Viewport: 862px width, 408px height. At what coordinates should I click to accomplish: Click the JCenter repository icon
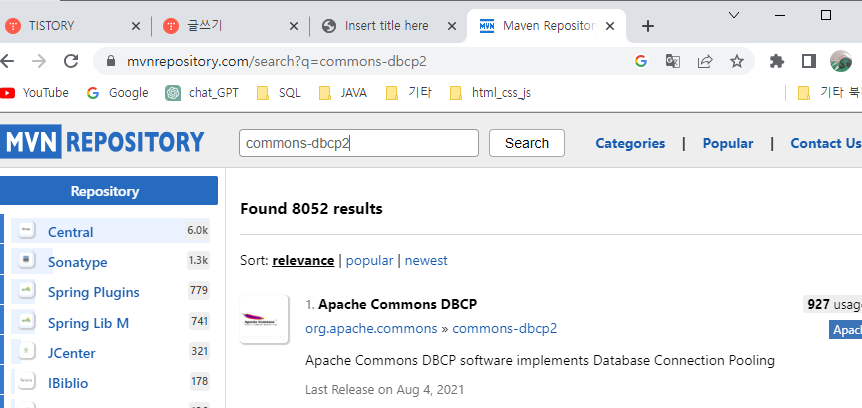click(x=26, y=350)
